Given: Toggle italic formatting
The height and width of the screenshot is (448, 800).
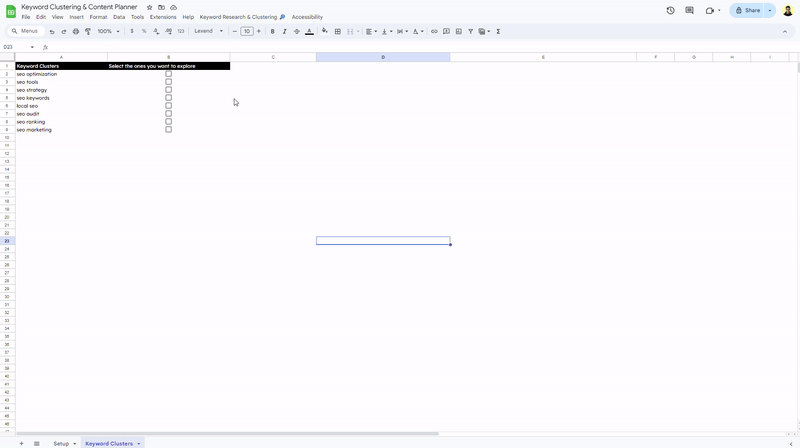Looking at the screenshot, I should (285, 32).
